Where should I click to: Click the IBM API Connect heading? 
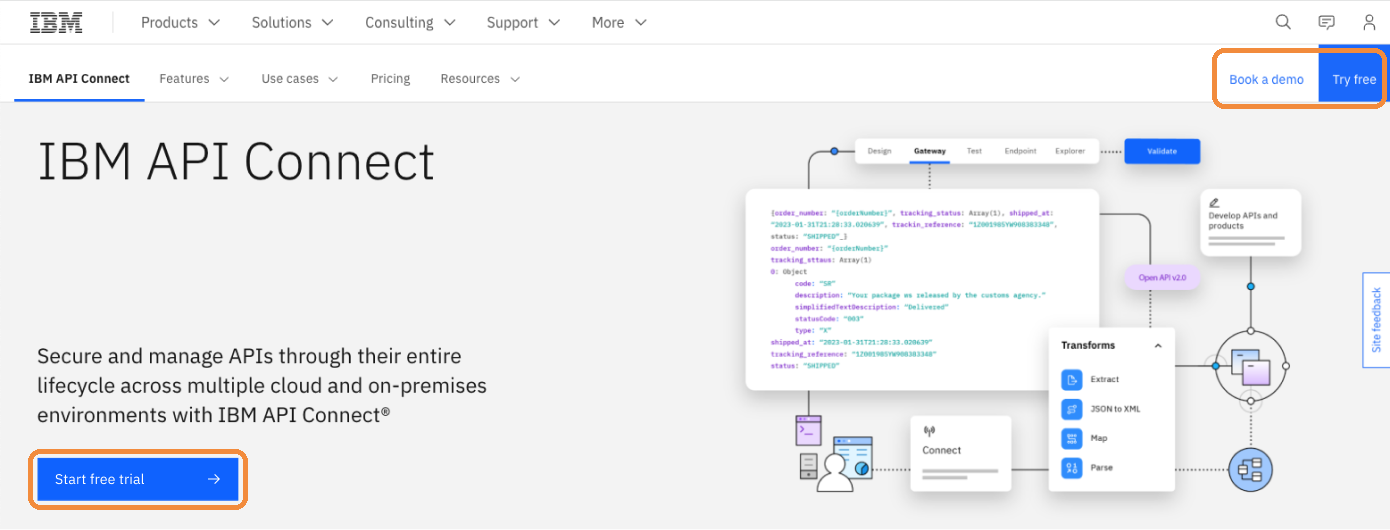point(236,162)
